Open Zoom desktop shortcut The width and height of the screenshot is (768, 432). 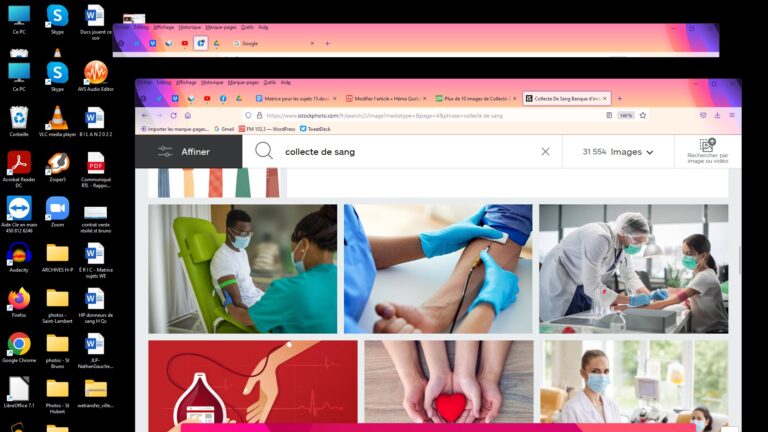[57, 208]
